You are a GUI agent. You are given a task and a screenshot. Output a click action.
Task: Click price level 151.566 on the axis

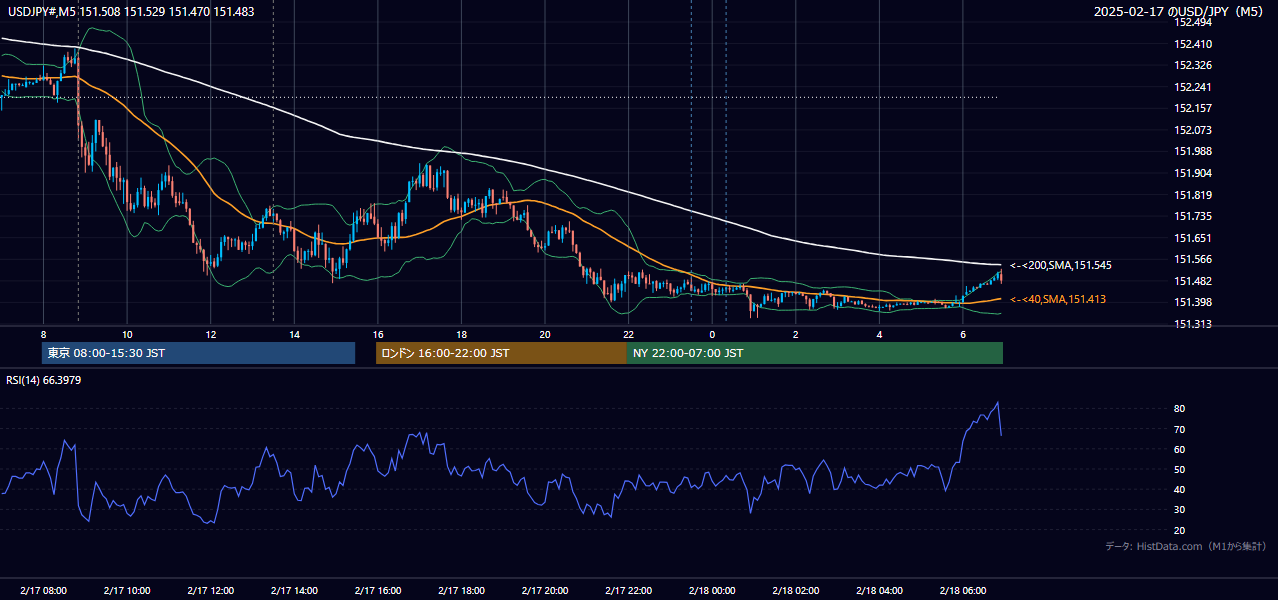[x=1193, y=259]
